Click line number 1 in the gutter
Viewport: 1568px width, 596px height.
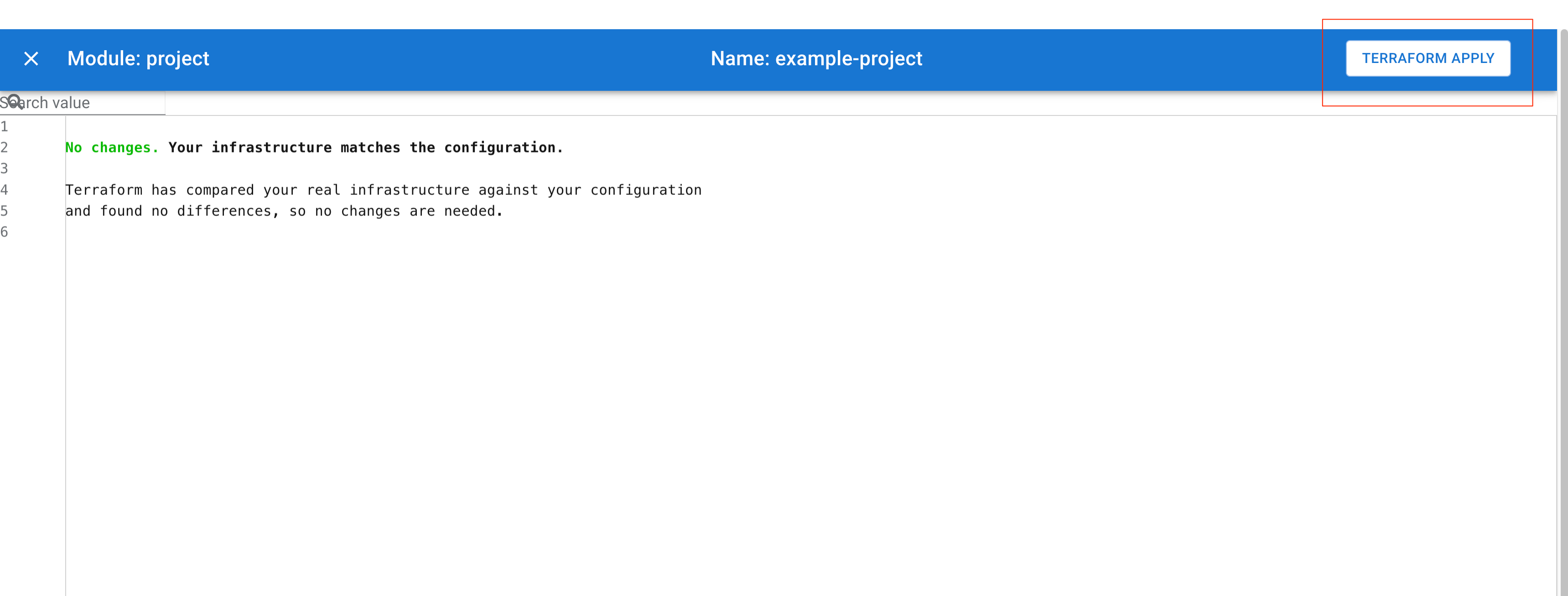[x=5, y=126]
